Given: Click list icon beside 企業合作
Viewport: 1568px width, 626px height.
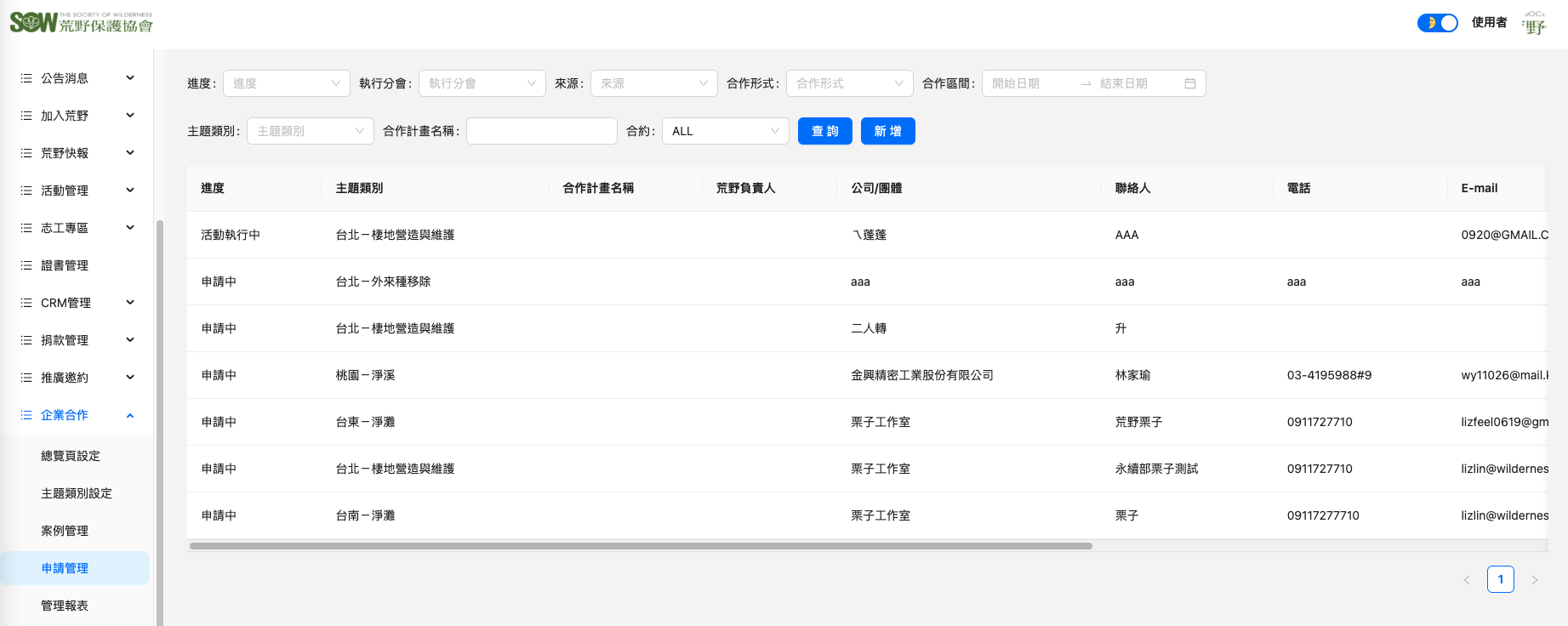Looking at the screenshot, I should click(x=26, y=415).
